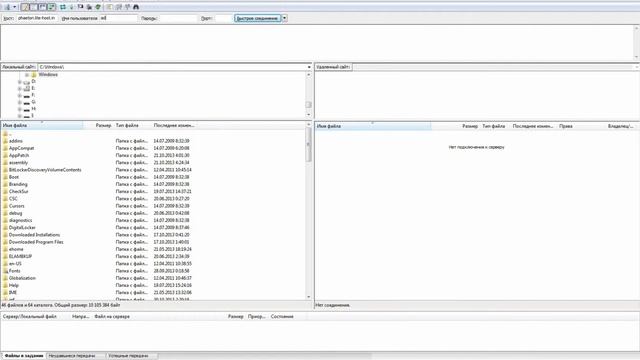Open the local site path dropdown

pos(309,67)
